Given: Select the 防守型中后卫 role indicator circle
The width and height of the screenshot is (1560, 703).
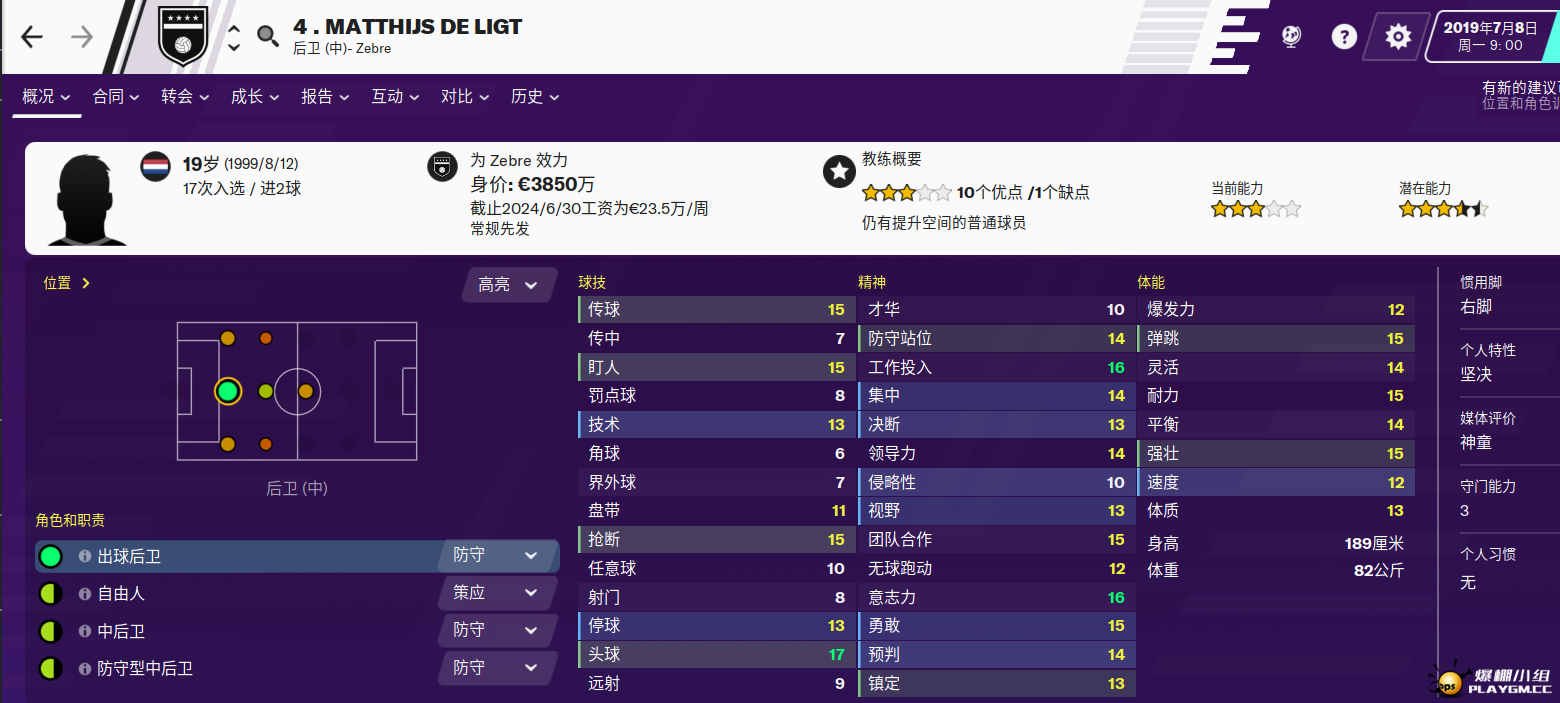Looking at the screenshot, I should [x=50, y=669].
